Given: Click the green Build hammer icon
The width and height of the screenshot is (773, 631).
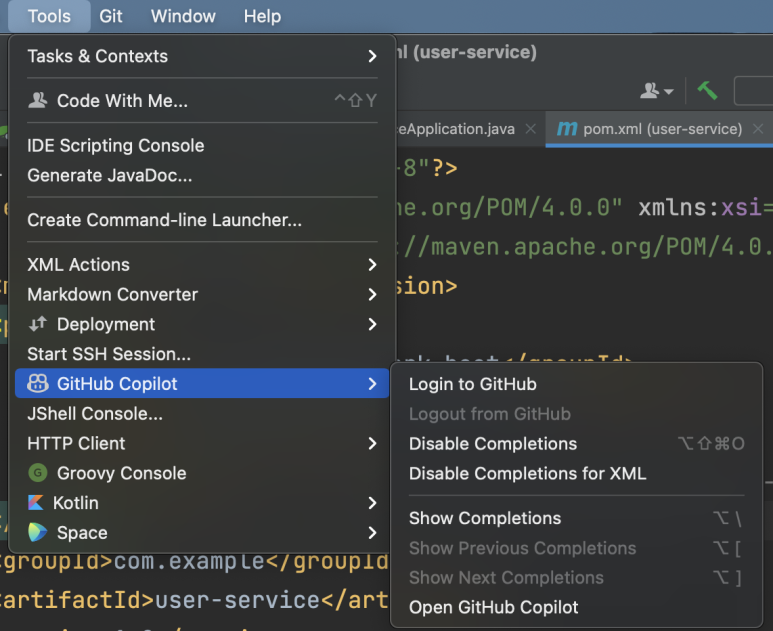Looking at the screenshot, I should (x=707, y=91).
